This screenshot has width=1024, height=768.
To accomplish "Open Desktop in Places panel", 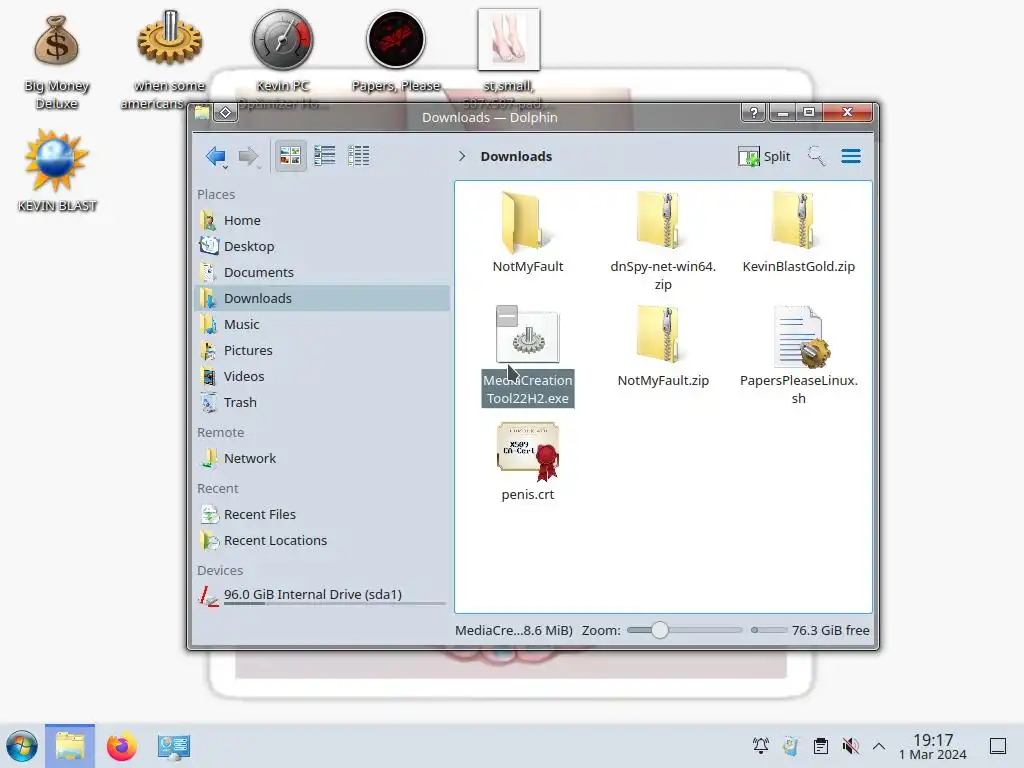I will (x=322, y=246).
